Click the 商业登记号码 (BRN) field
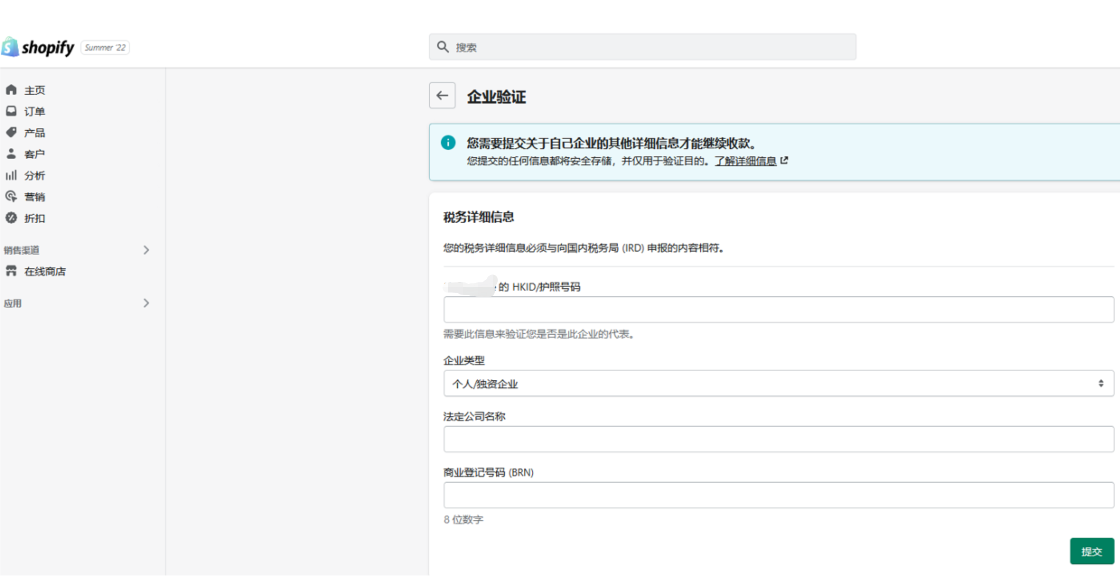Viewport: 1120px width, 580px height. pos(778,495)
